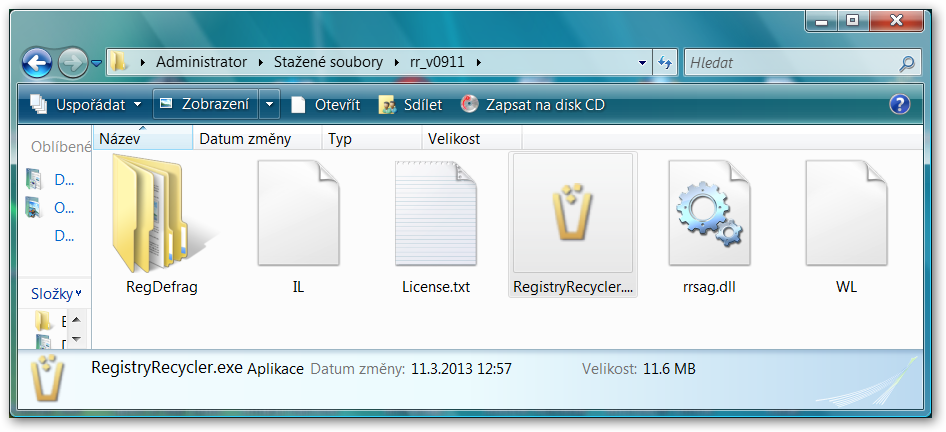Minimize the Explorer window
Screen dimensions: 946x432
[x=821, y=21]
